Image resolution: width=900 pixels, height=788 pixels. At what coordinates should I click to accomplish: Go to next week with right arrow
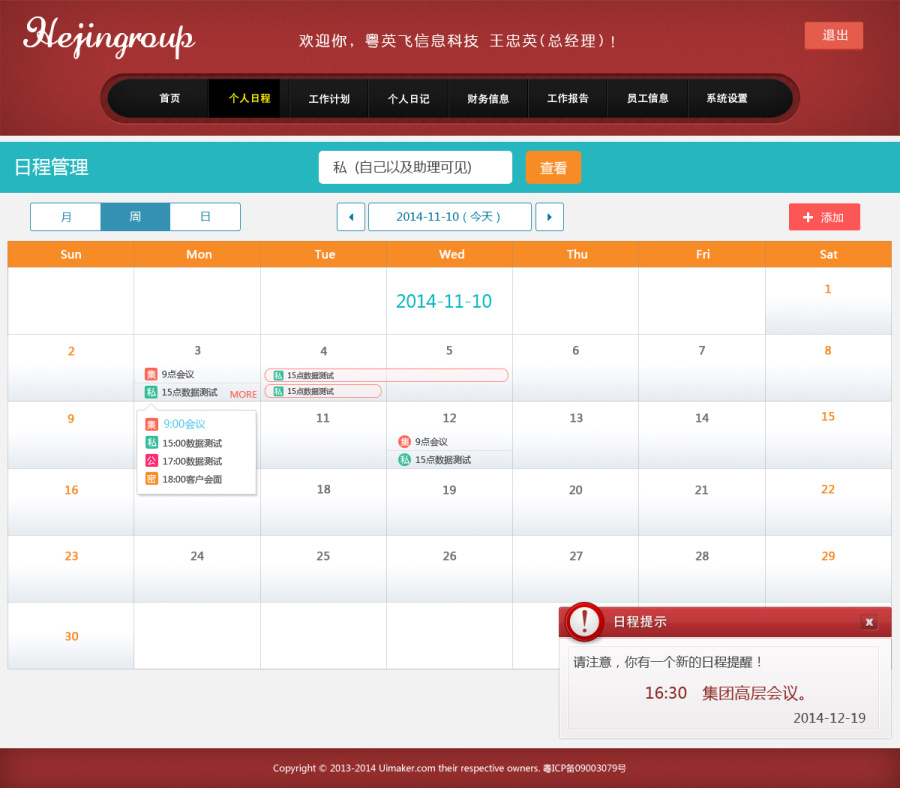point(549,217)
